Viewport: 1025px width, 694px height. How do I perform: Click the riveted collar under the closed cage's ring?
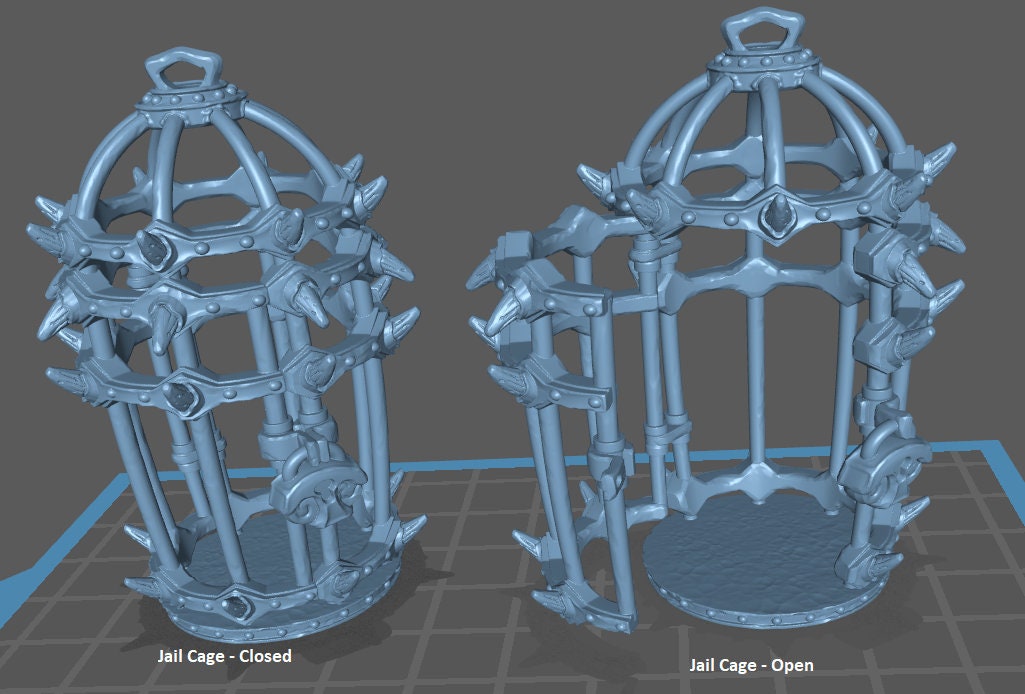pyautogui.click(x=193, y=103)
